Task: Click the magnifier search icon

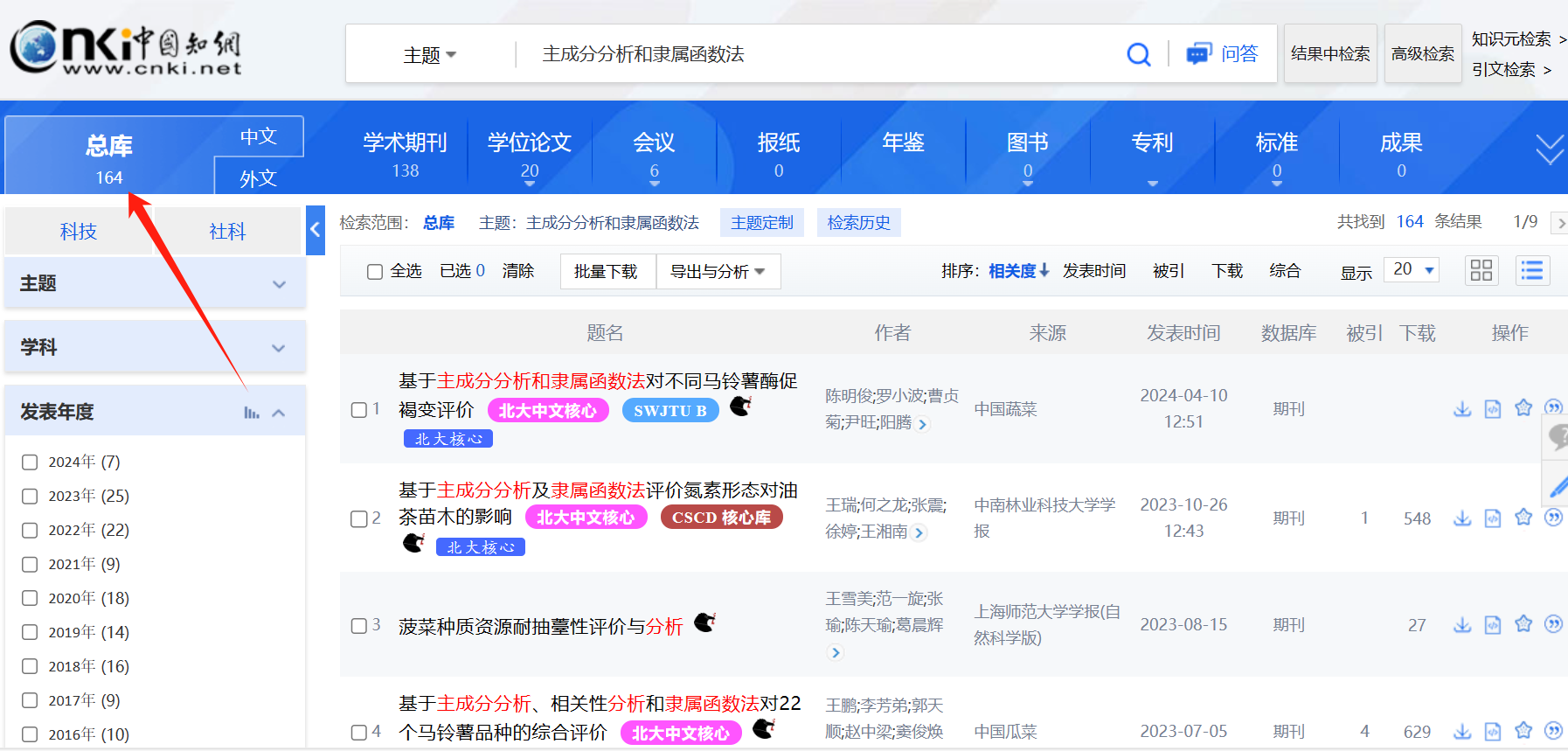Action: point(1138,54)
